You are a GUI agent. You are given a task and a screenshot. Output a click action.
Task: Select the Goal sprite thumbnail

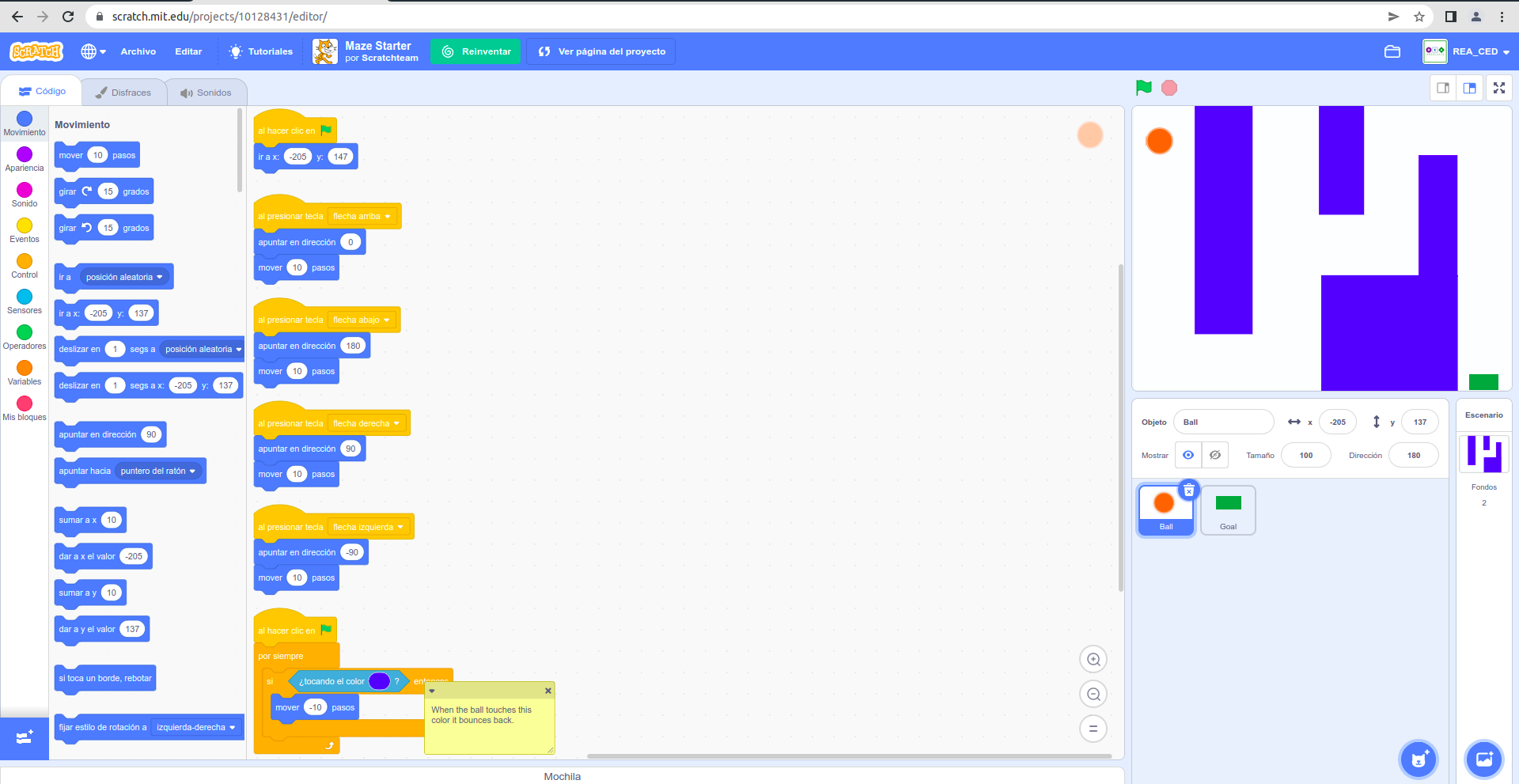click(x=1228, y=510)
